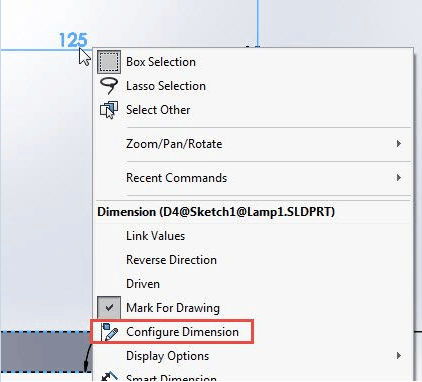Click the Smart Dimension icon
Image resolution: width=422 pixels, height=382 pixels.
(x=109, y=377)
